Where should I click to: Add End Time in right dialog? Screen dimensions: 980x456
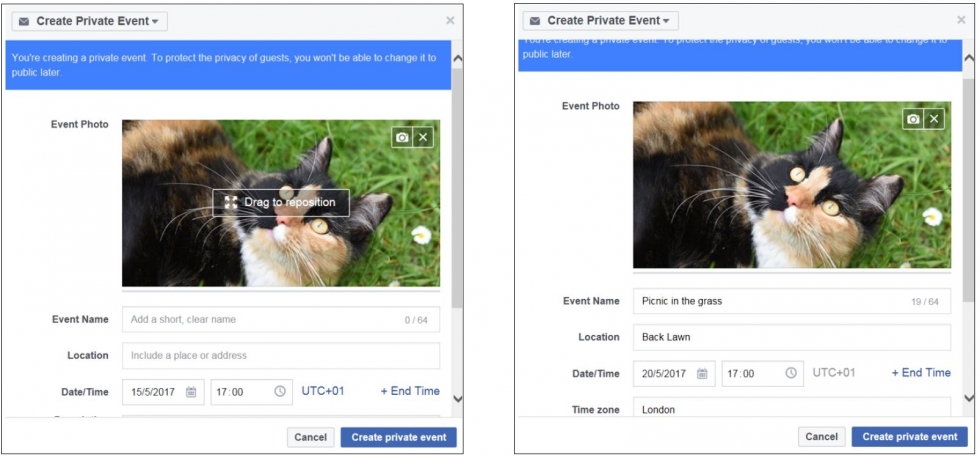click(921, 373)
